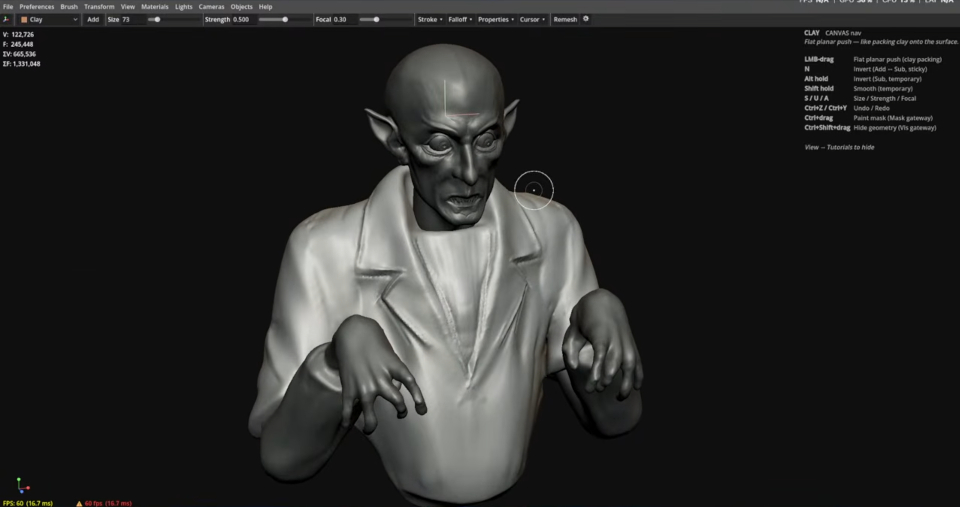Click the axis gizmo icon in toolbar
The width and height of the screenshot is (960, 507).
click(x=7, y=20)
